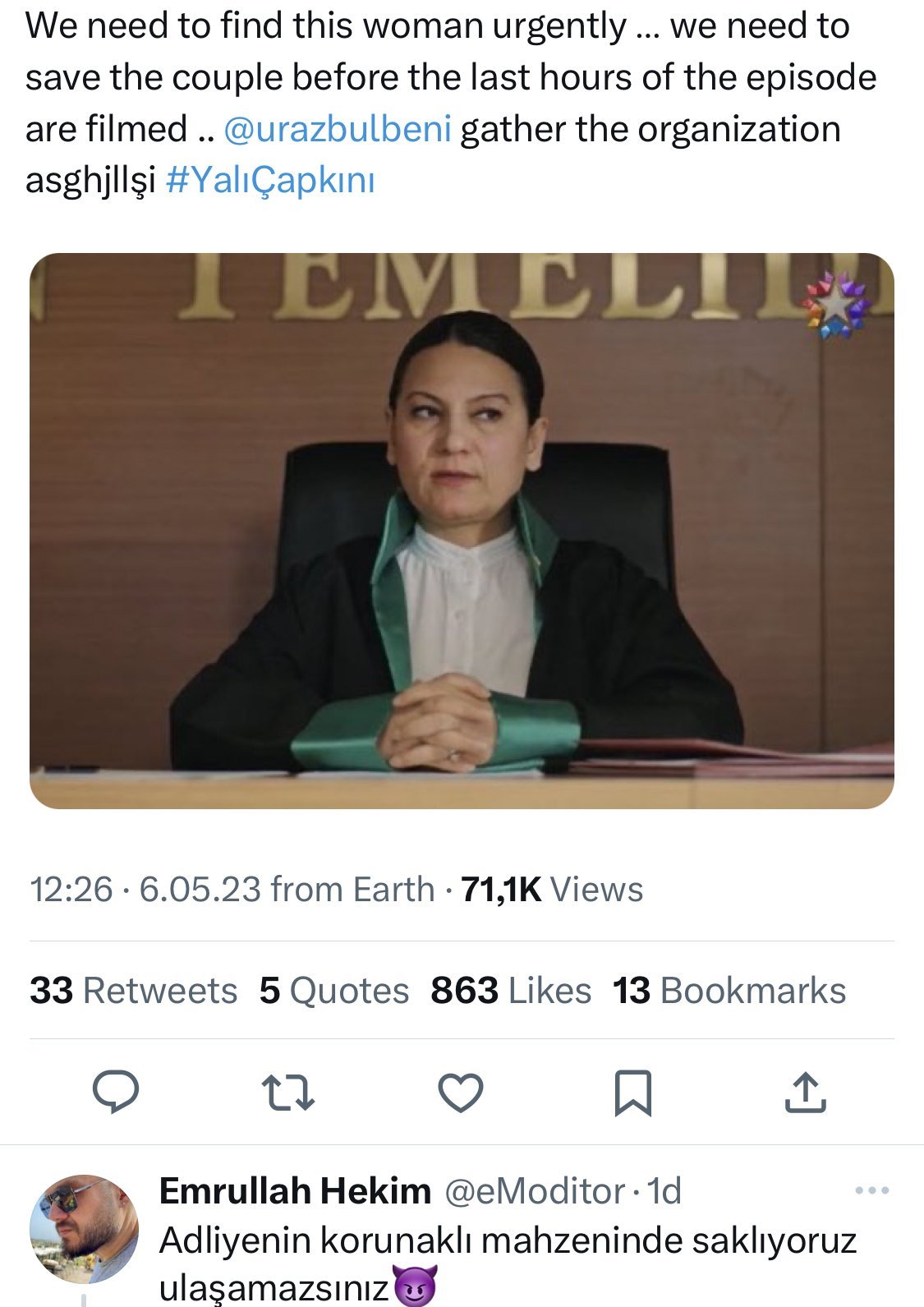Open the judge photo in the tweet
This screenshot has width=924, height=1307.
click(462, 531)
